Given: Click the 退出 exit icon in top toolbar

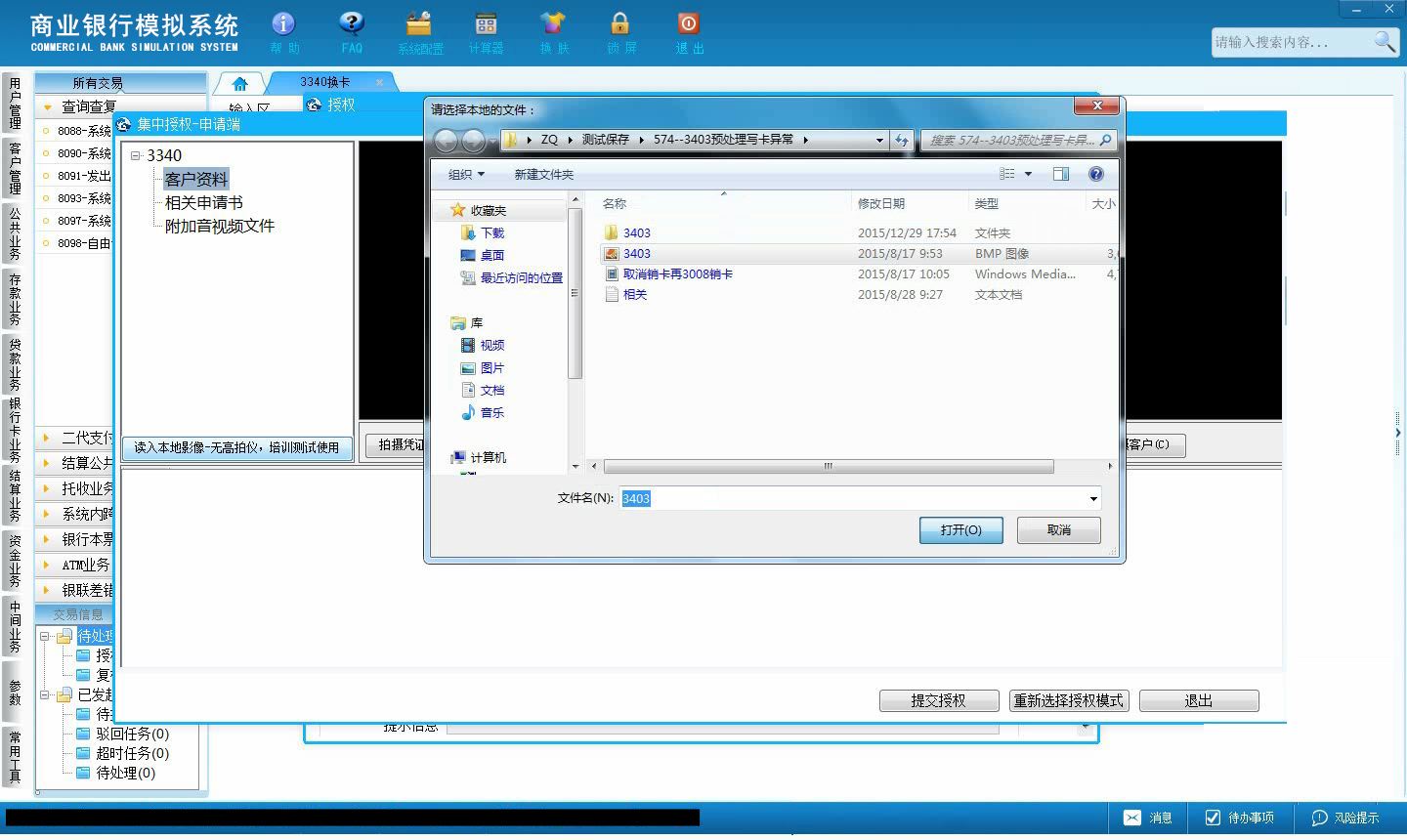Looking at the screenshot, I should [689, 32].
